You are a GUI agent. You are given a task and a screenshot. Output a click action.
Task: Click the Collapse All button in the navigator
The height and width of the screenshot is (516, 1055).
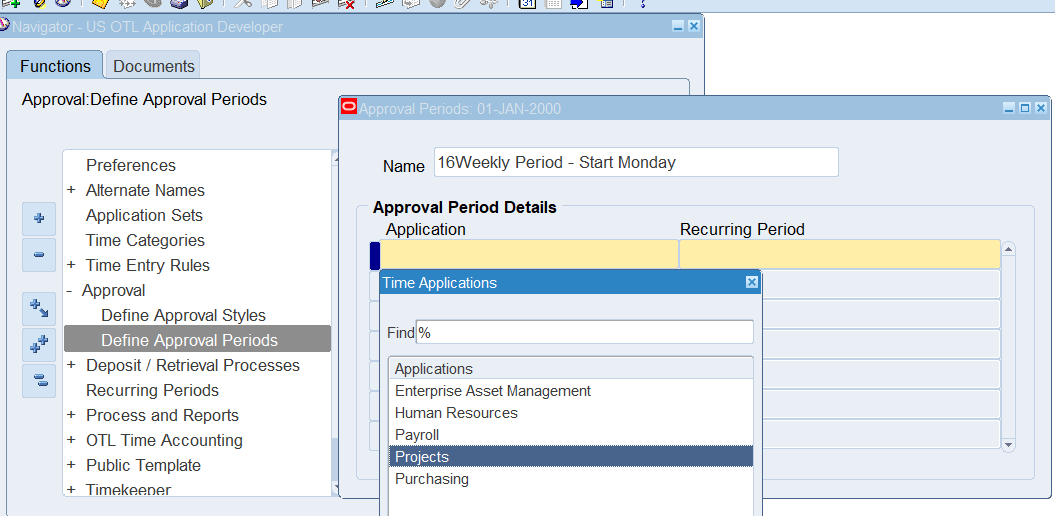(39, 380)
